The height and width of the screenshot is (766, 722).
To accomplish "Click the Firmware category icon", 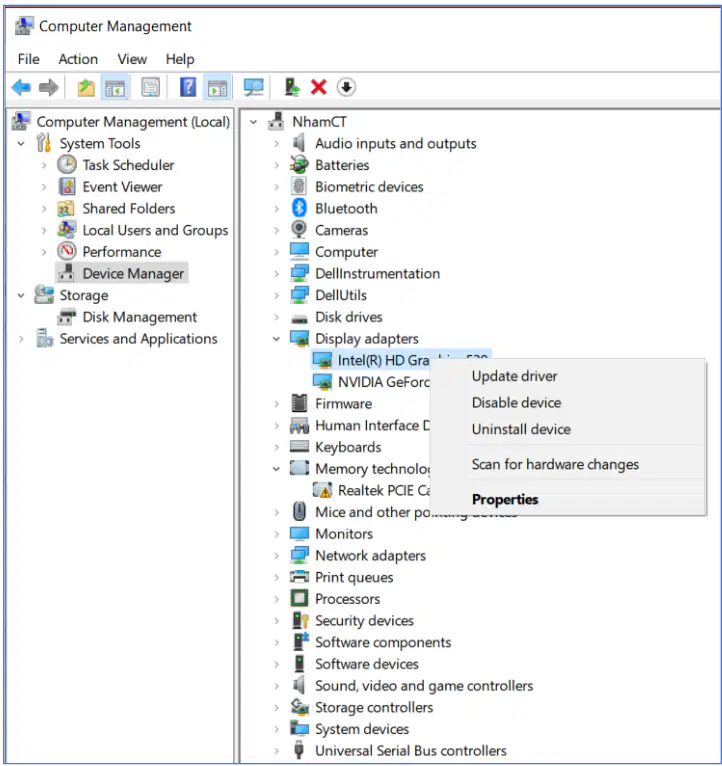I will tap(299, 404).
